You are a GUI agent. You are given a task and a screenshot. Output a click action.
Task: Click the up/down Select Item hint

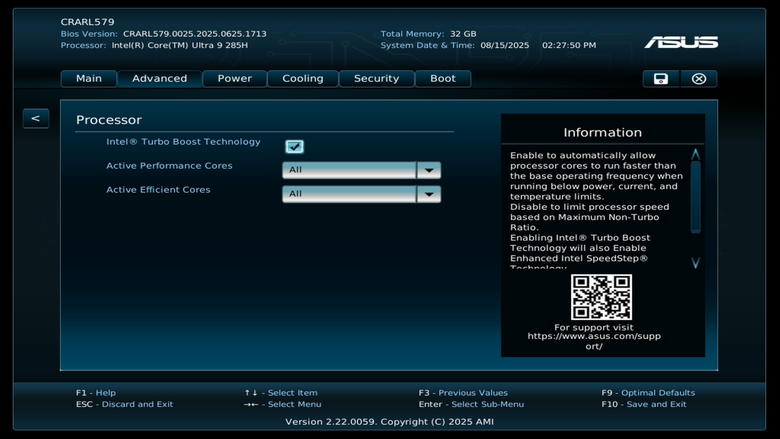[281, 393]
